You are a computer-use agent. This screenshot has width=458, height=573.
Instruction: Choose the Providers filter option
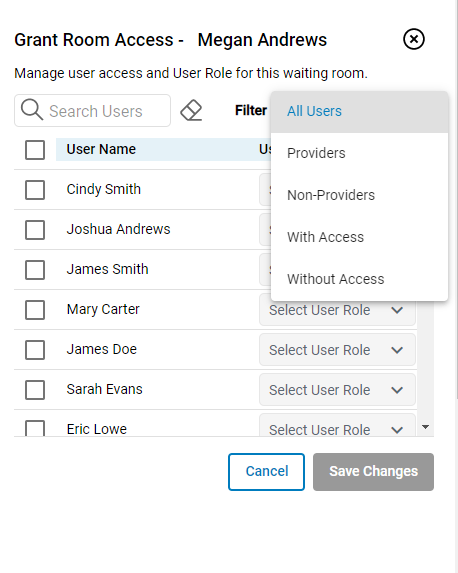(359, 153)
